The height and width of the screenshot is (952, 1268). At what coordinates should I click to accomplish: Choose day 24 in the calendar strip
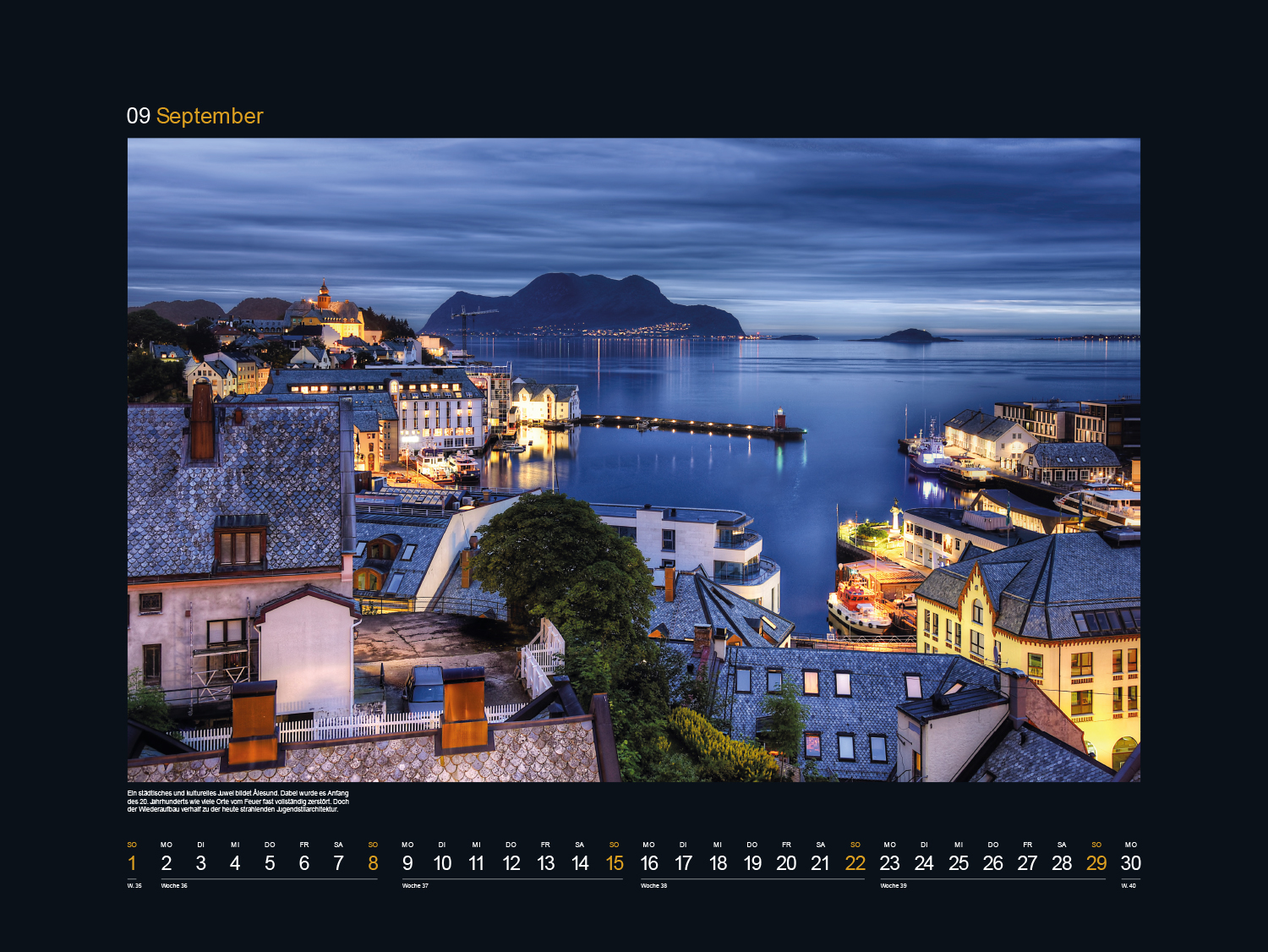pos(924,863)
